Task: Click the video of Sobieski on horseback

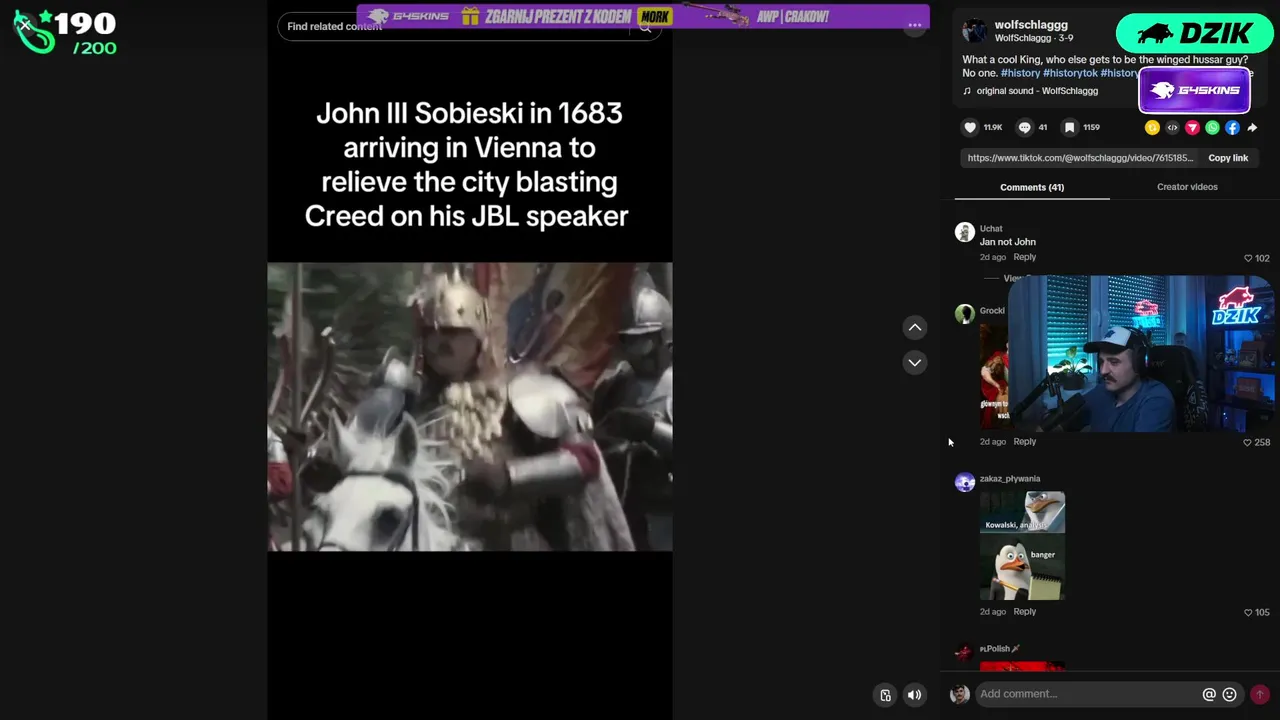Action: pyautogui.click(x=470, y=407)
